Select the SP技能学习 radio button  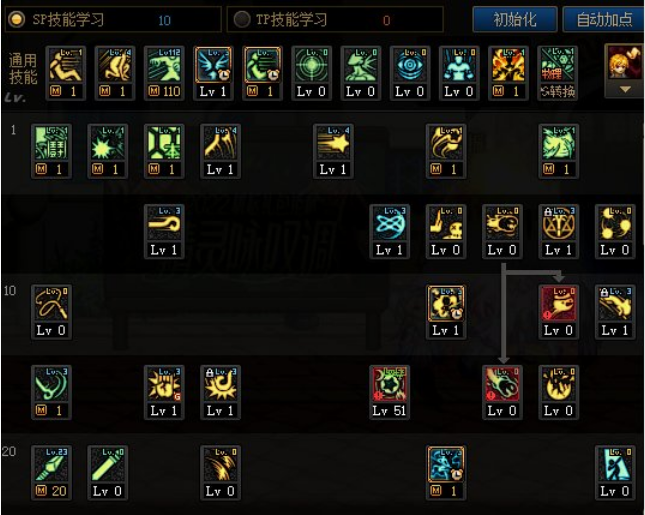(17, 19)
